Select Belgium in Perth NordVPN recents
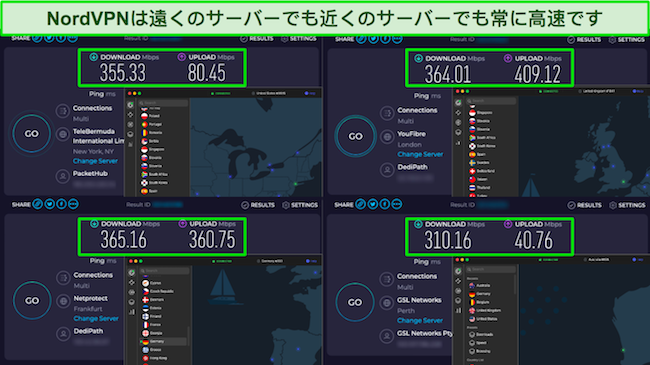 point(480,302)
